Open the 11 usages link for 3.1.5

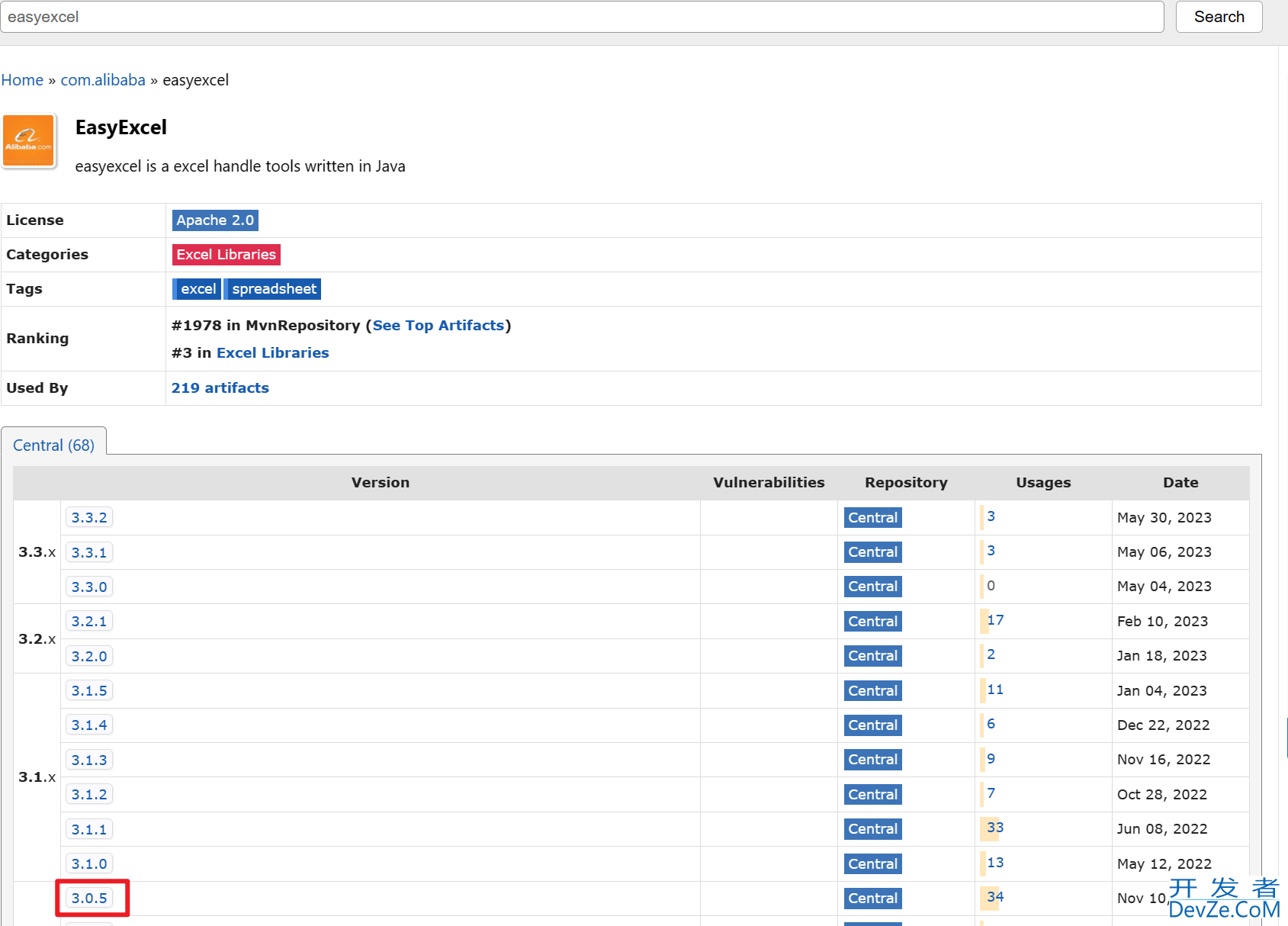tap(995, 690)
